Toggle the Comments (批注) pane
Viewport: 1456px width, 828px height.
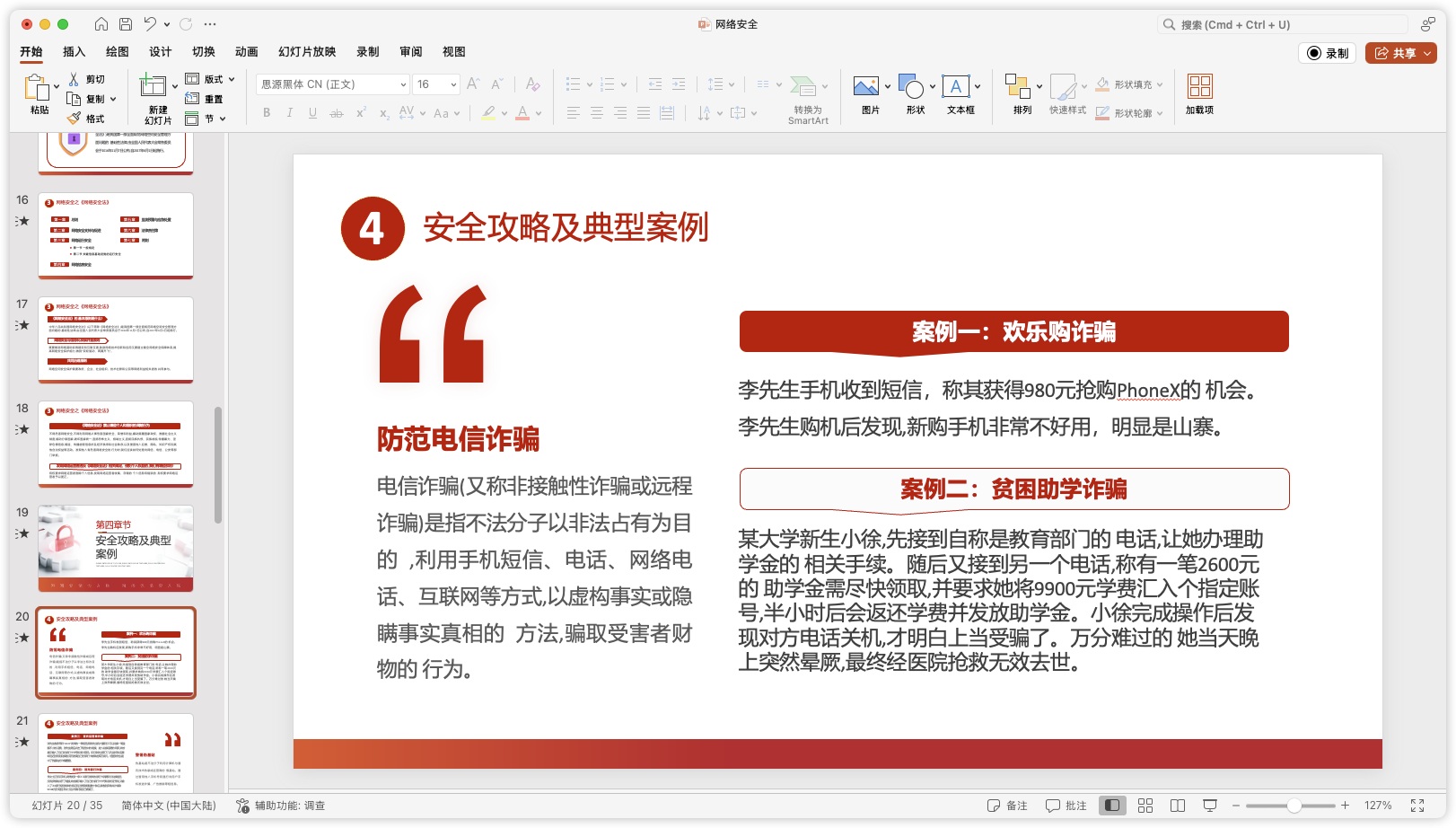[1066, 806]
